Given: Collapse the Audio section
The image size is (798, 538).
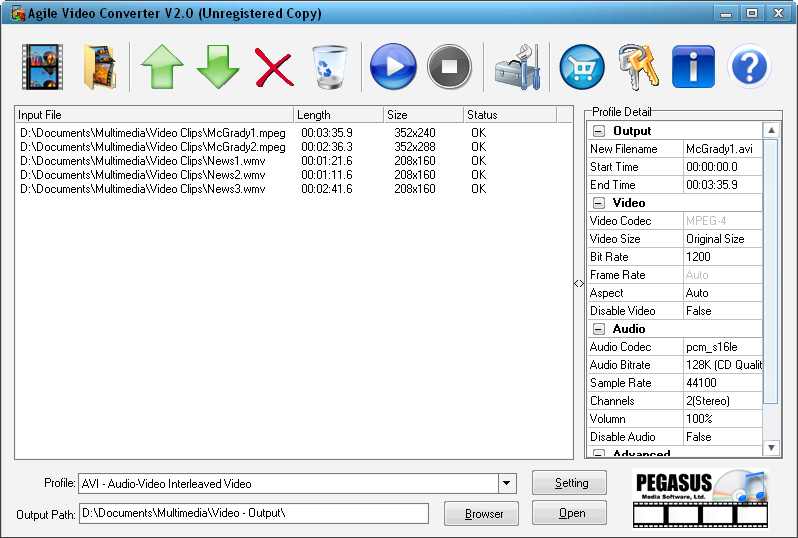Looking at the screenshot, I should [599, 329].
